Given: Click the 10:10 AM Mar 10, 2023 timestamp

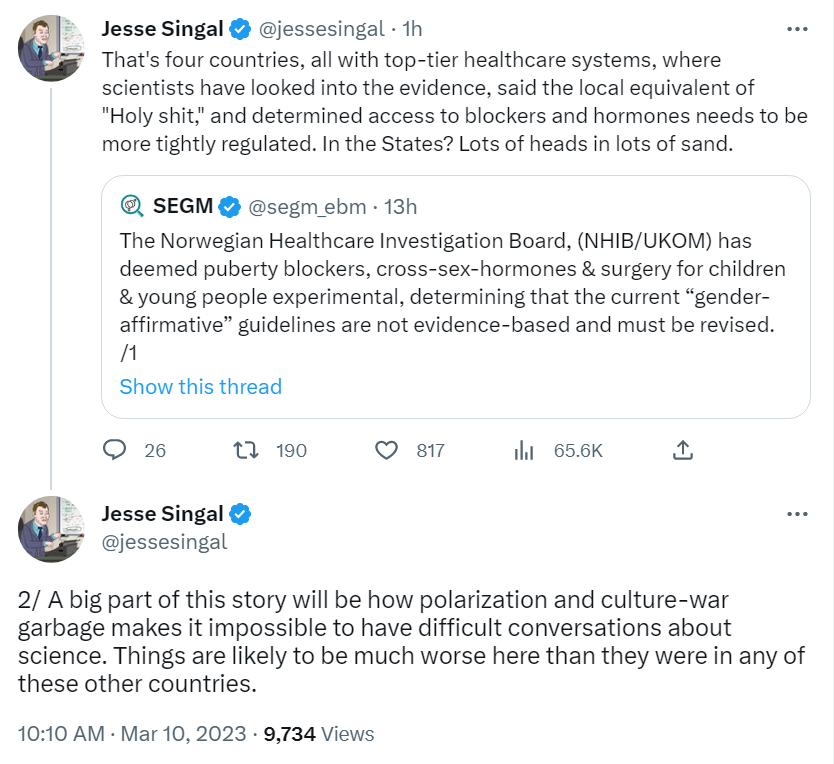Looking at the screenshot, I should tap(132, 733).
